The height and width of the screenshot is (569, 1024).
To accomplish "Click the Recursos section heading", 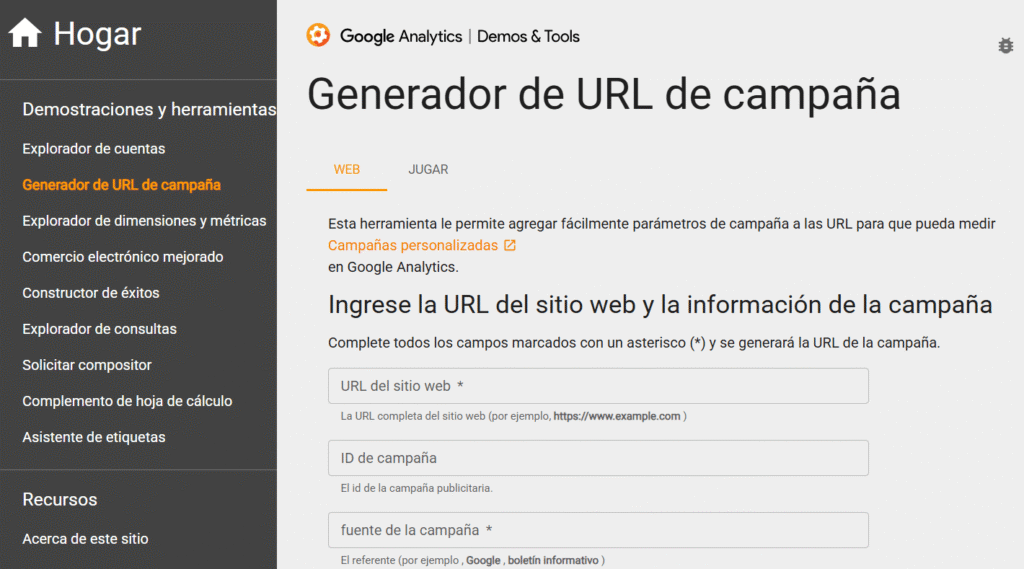I will (x=59, y=499).
